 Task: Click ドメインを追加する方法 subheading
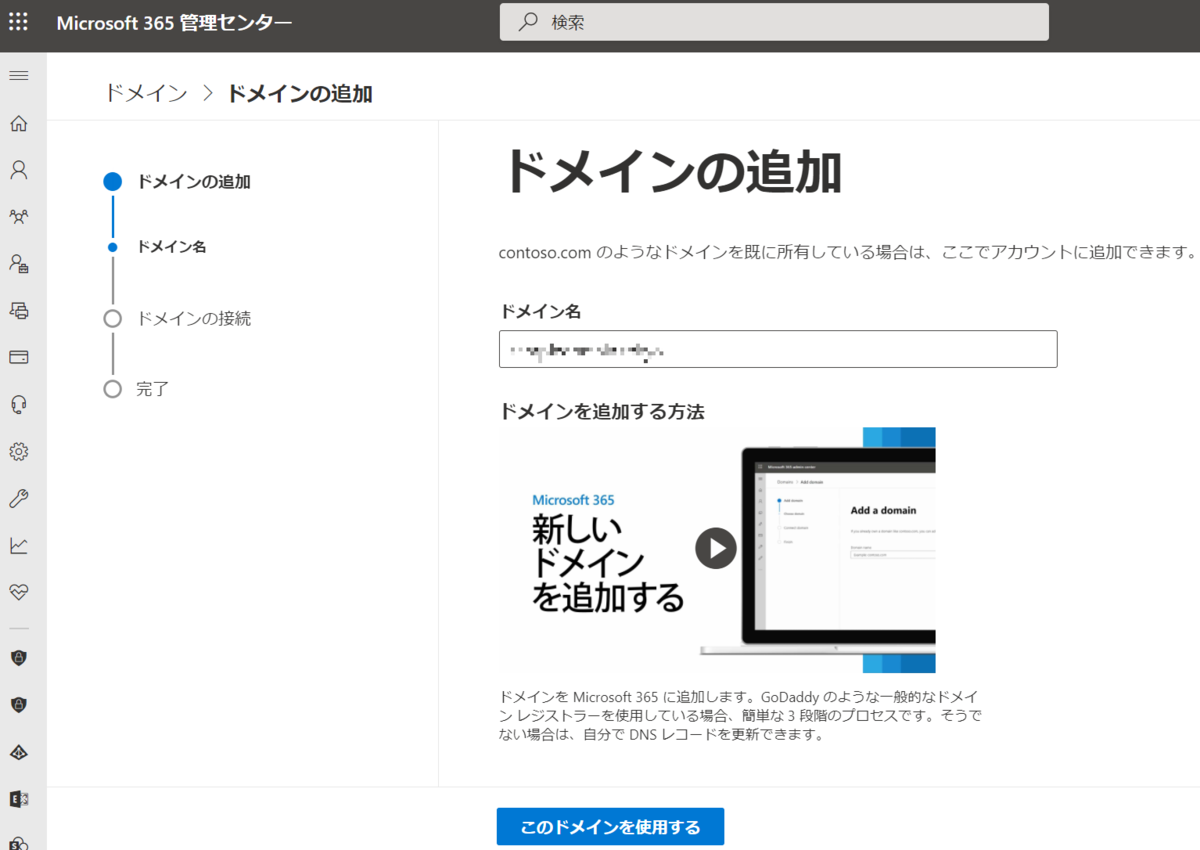(x=602, y=411)
